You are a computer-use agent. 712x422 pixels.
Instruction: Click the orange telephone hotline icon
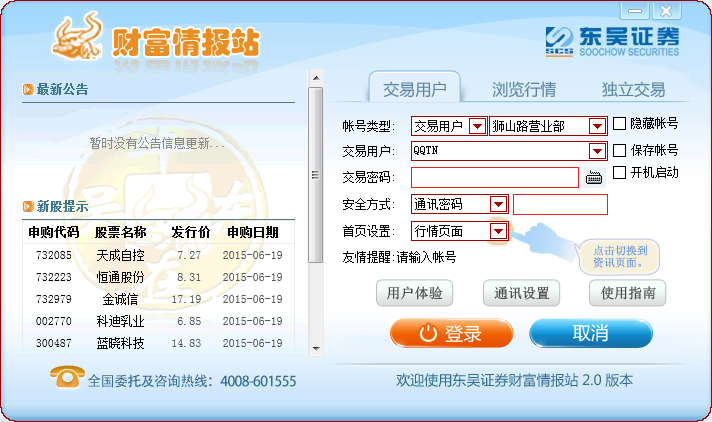click(66, 379)
